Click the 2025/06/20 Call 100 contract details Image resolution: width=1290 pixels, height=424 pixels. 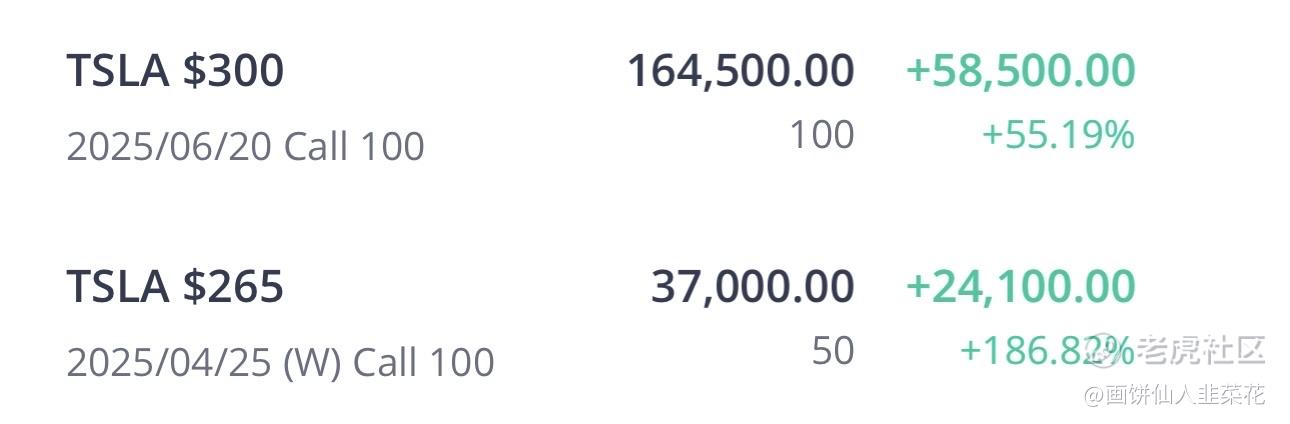click(x=245, y=147)
